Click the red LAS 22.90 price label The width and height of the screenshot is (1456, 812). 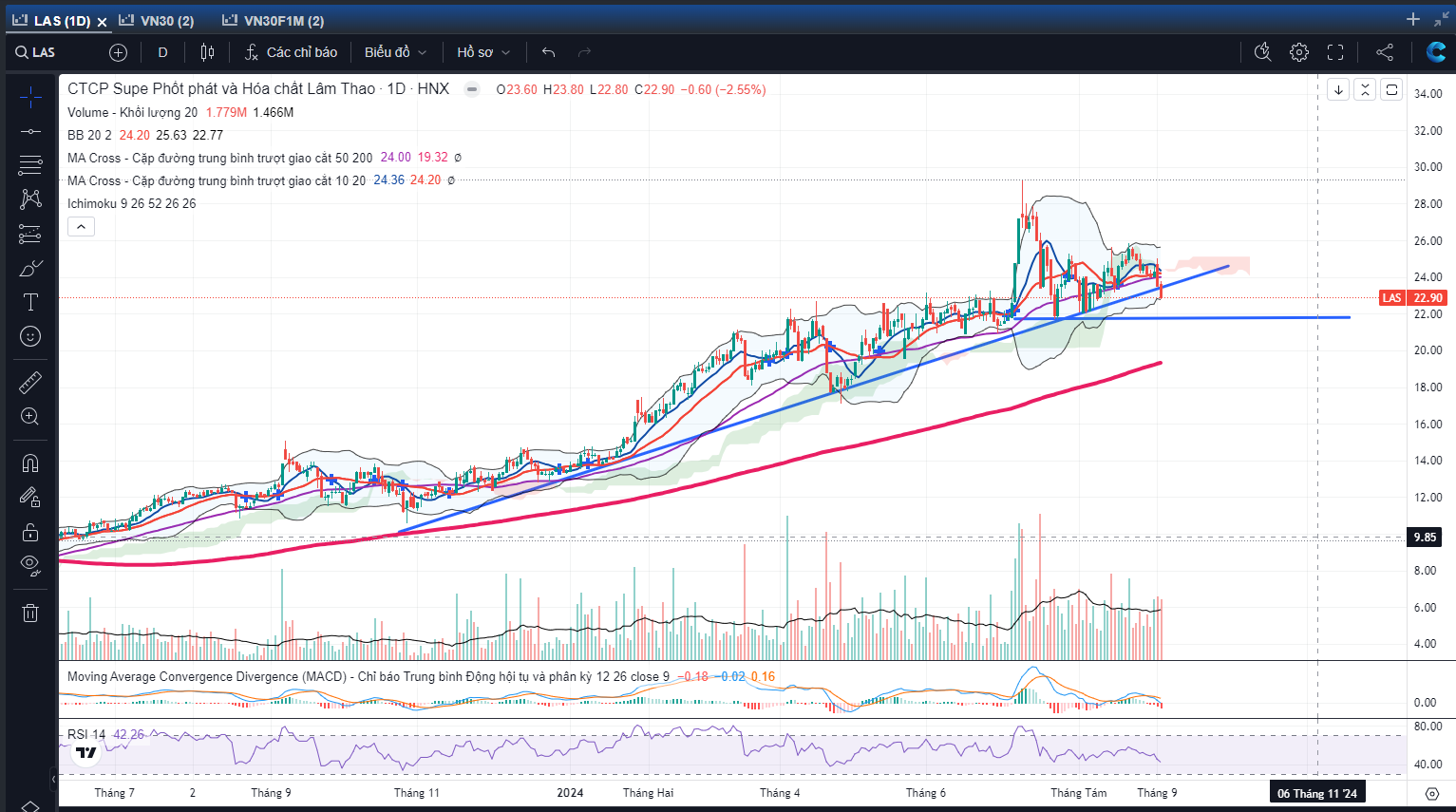tap(1412, 298)
